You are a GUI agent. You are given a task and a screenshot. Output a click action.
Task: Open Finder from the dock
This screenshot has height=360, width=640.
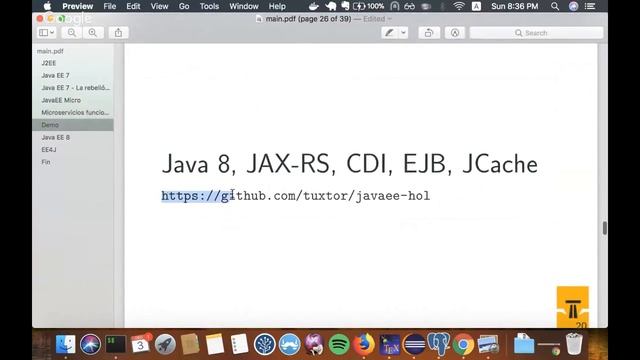(65, 344)
